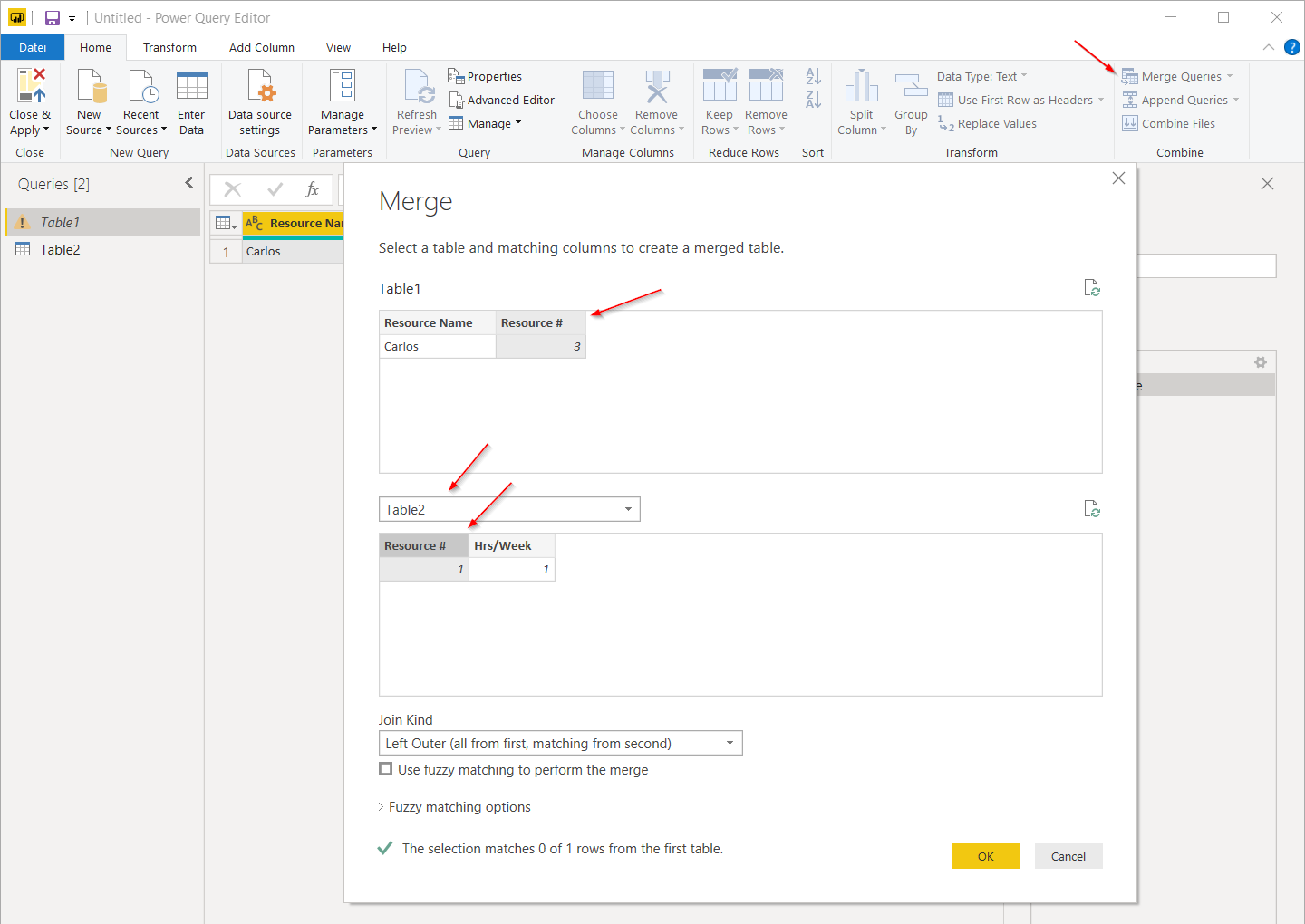Image resolution: width=1305 pixels, height=924 pixels.
Task: Open Enter Data table icon
Action: [191, 86]
